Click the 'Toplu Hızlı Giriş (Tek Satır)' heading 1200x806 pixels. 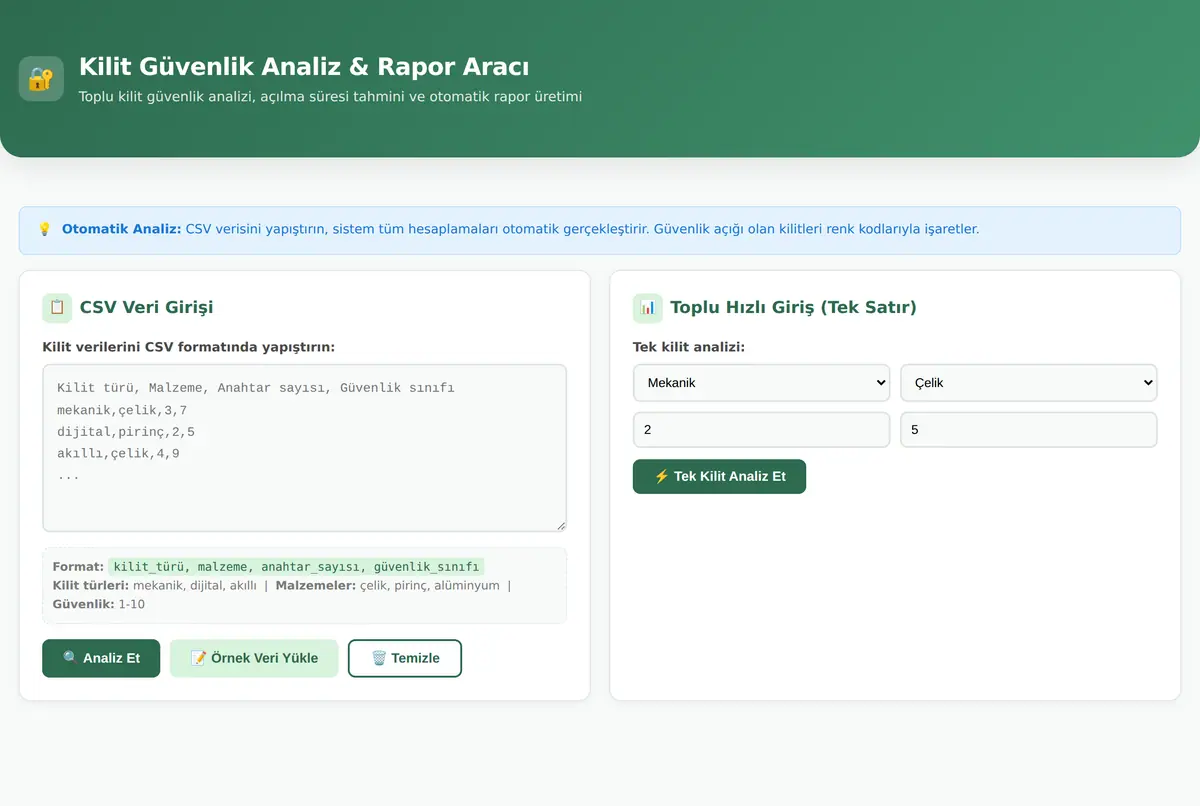tap(793, 308)
